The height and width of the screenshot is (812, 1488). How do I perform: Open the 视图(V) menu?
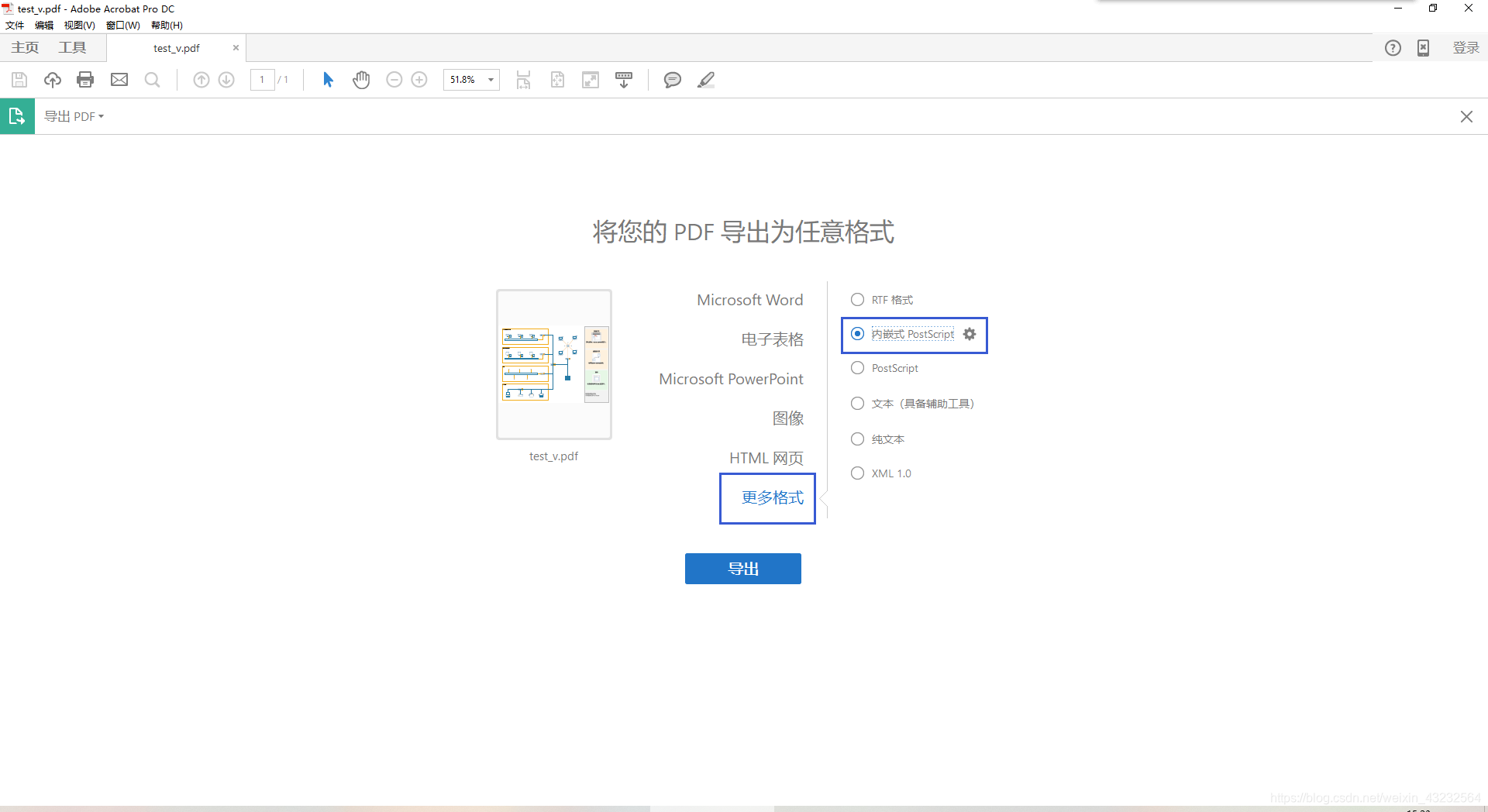(x=79, y=25)
